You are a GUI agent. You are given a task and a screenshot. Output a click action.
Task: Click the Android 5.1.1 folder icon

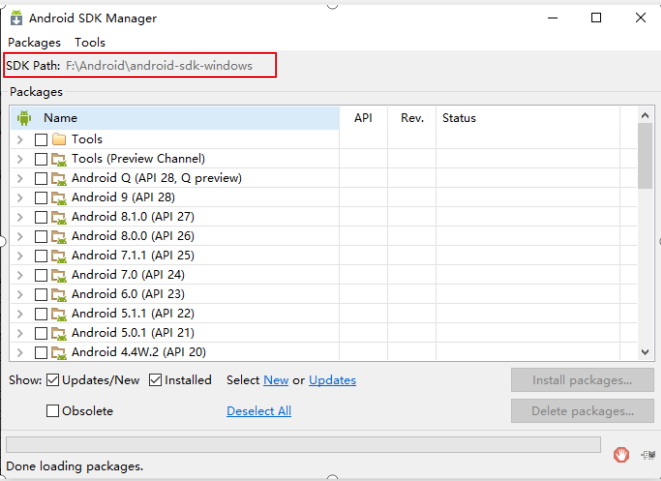tap(59, 314)
